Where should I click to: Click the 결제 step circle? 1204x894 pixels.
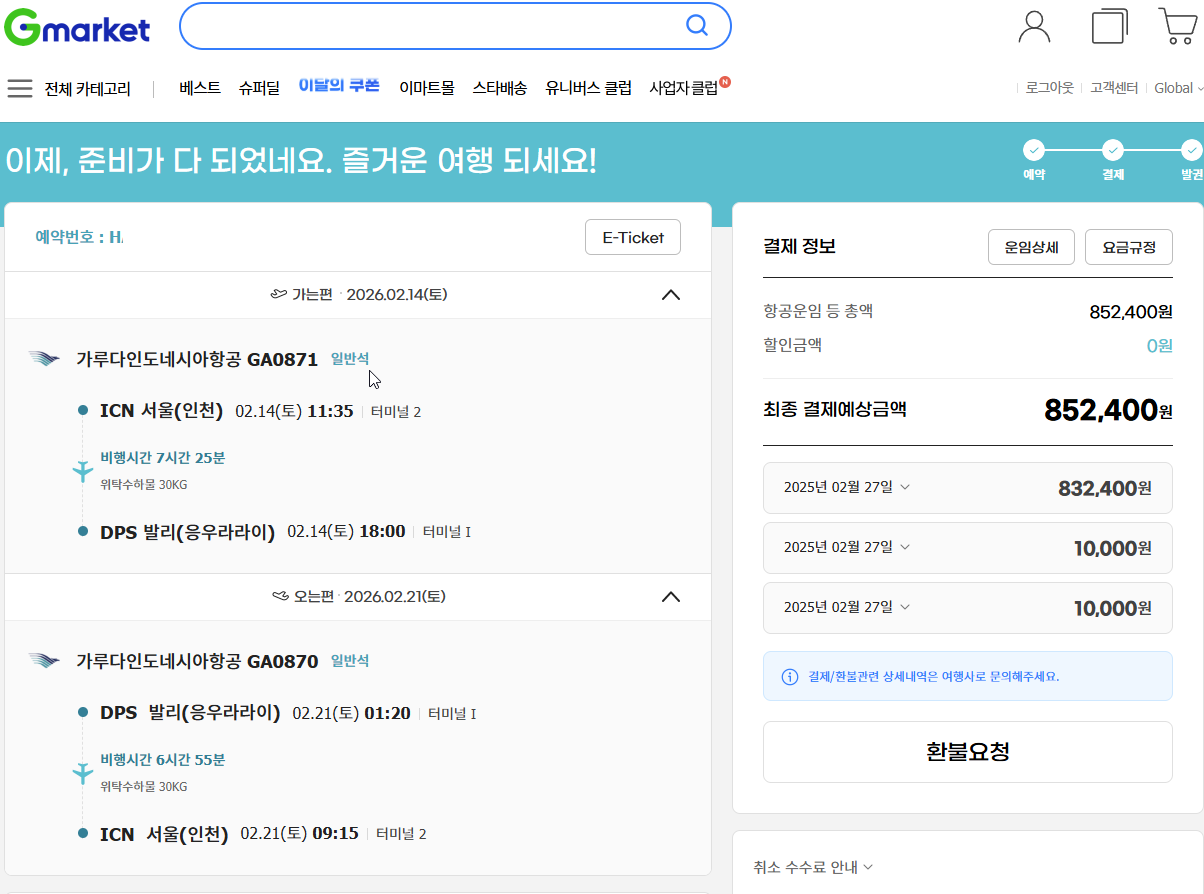pos(1113,150)
